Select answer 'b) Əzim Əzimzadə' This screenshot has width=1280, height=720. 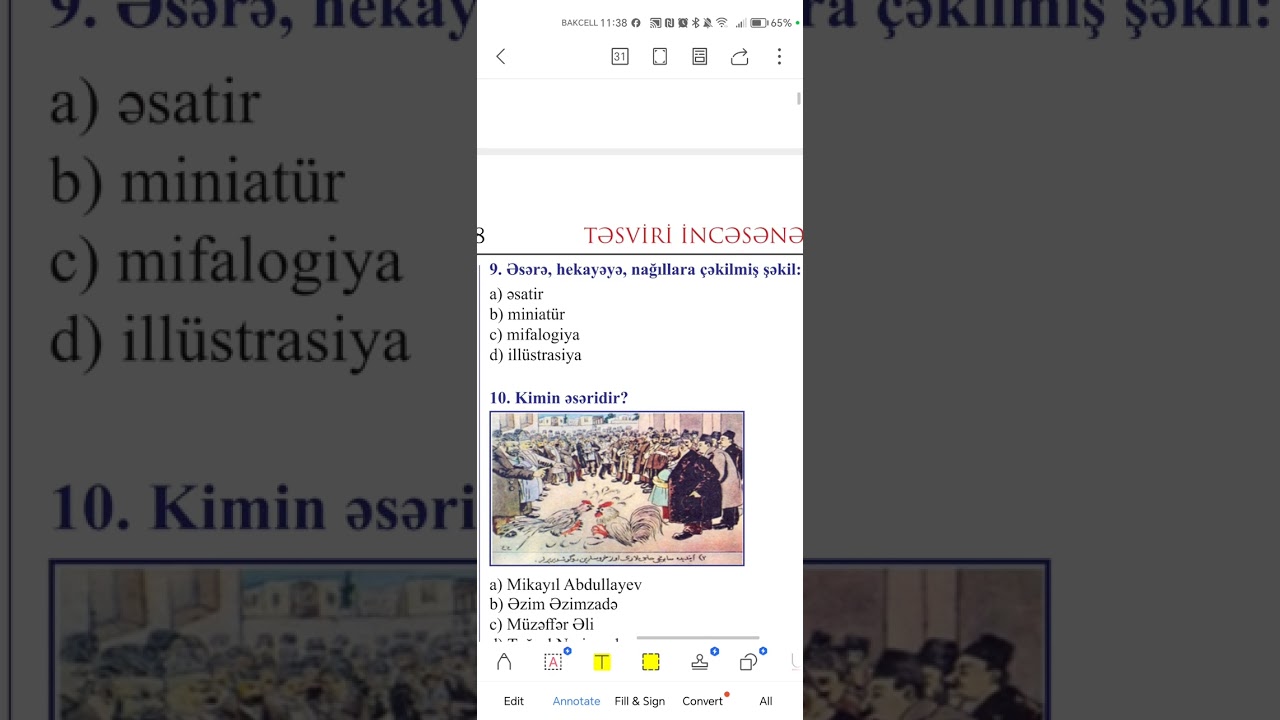pyautogui.click(x=554, y=605)
